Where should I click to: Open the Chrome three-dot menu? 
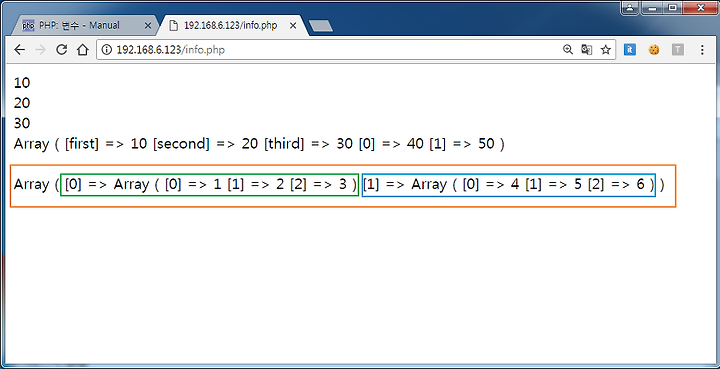pos(702,50)
